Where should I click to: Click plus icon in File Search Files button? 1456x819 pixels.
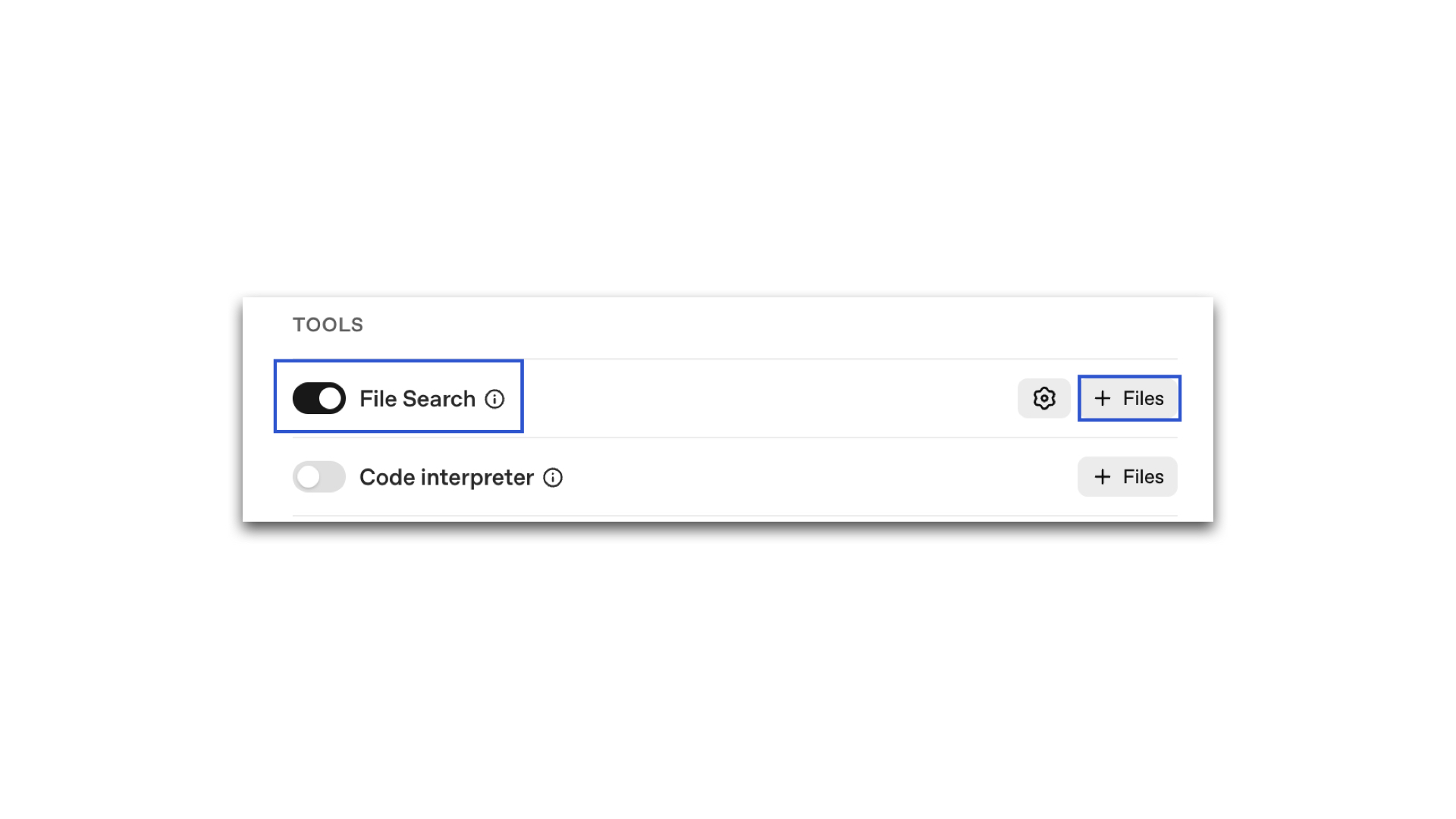tap(1103, 398)
